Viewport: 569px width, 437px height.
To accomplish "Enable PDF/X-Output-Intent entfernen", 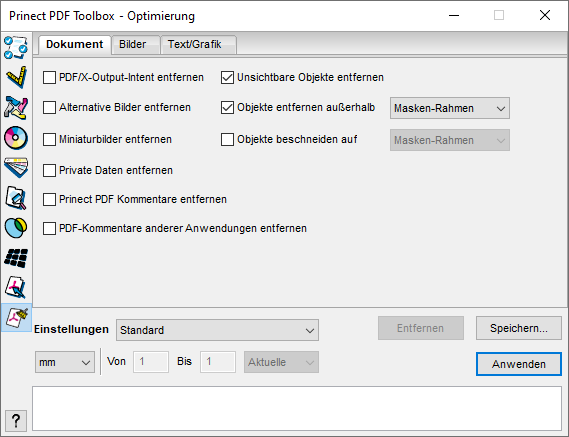I will (49, 78).
